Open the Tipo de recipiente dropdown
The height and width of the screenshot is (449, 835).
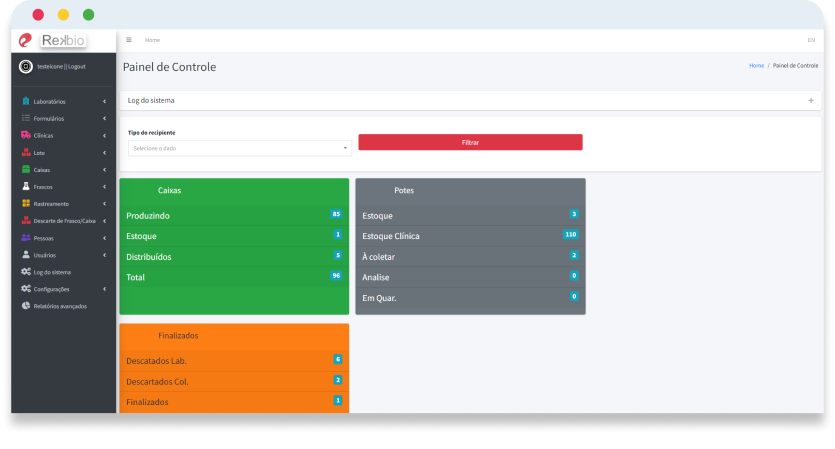click(x=239, y=148)
